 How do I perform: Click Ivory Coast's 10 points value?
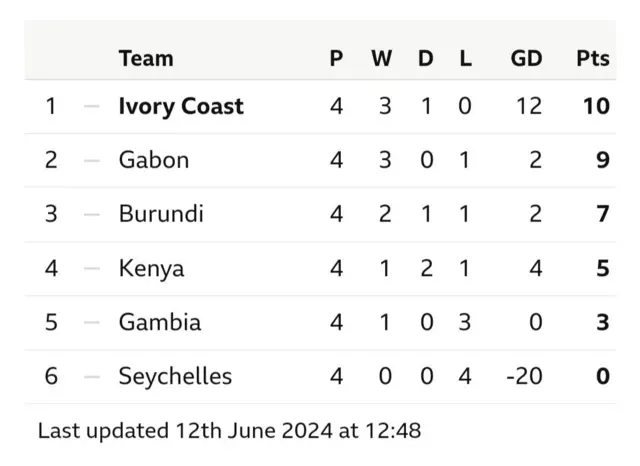click(596, 106)
